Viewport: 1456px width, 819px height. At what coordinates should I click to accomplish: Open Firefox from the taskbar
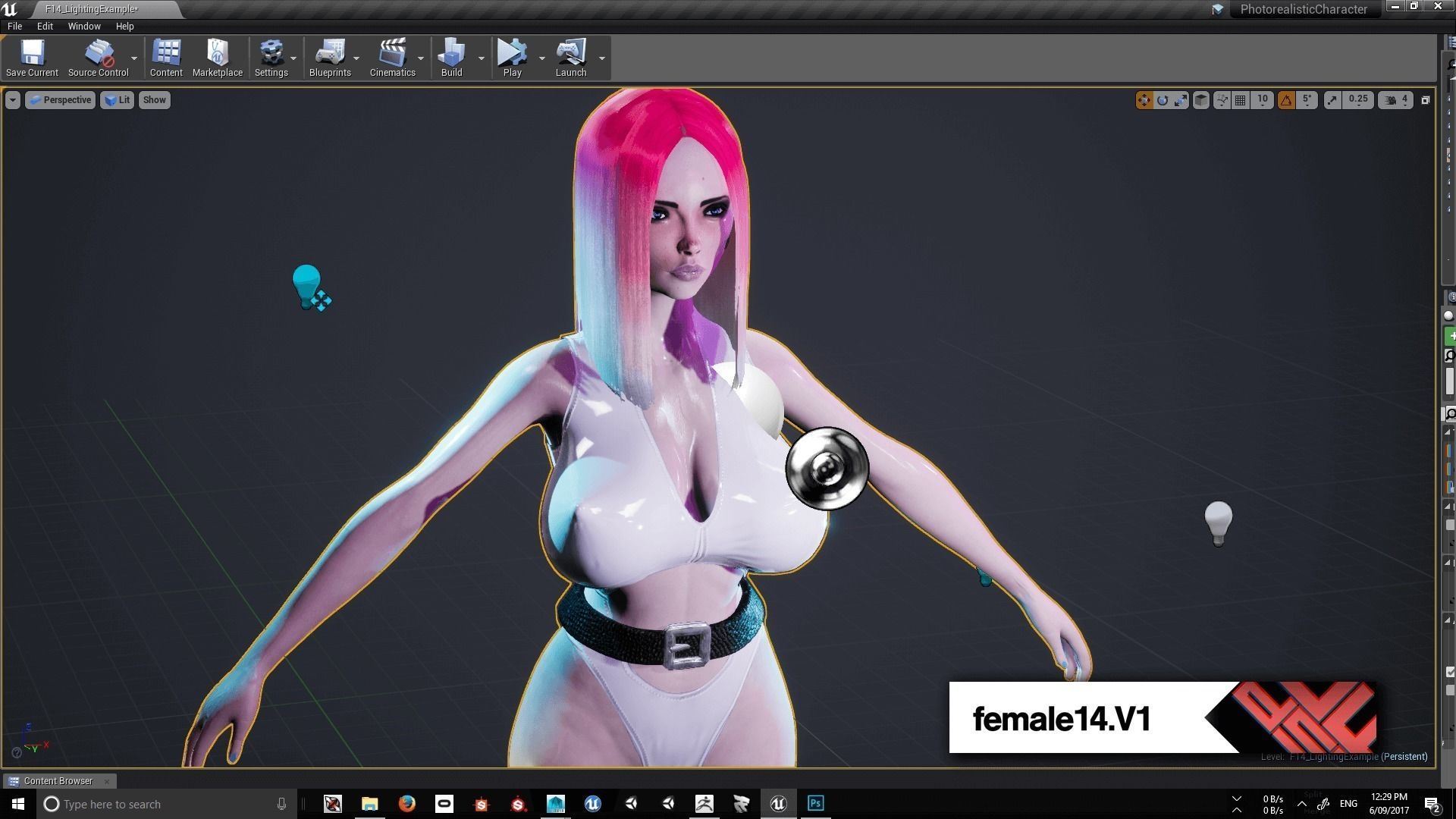click(x=407, y=804)
